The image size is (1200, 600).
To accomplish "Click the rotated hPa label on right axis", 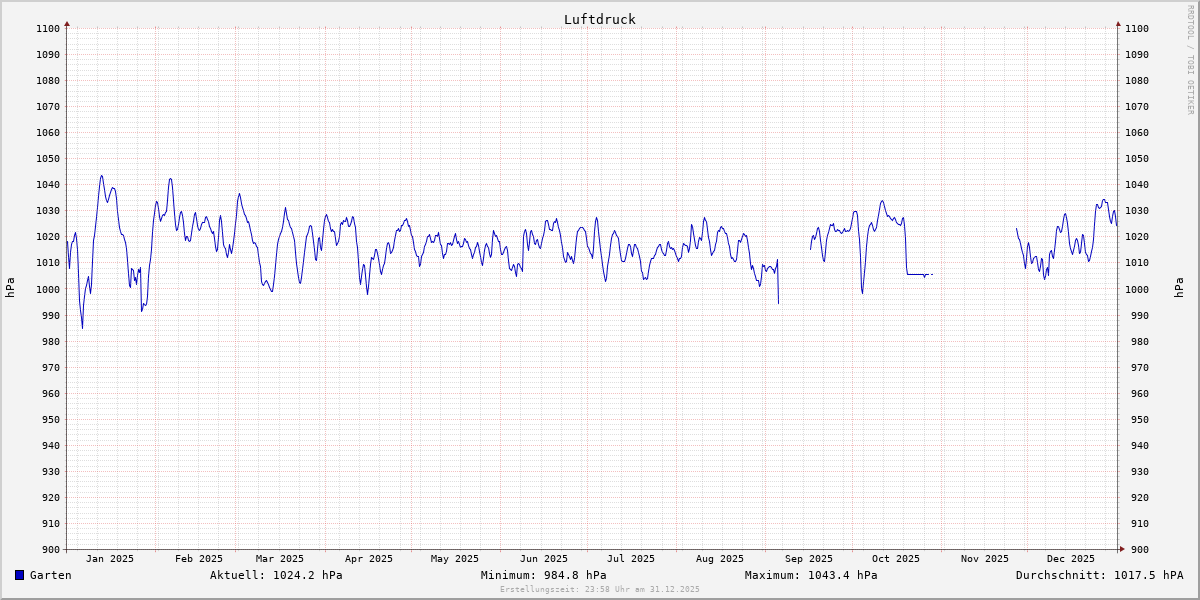I will (x=1179, y=288).
